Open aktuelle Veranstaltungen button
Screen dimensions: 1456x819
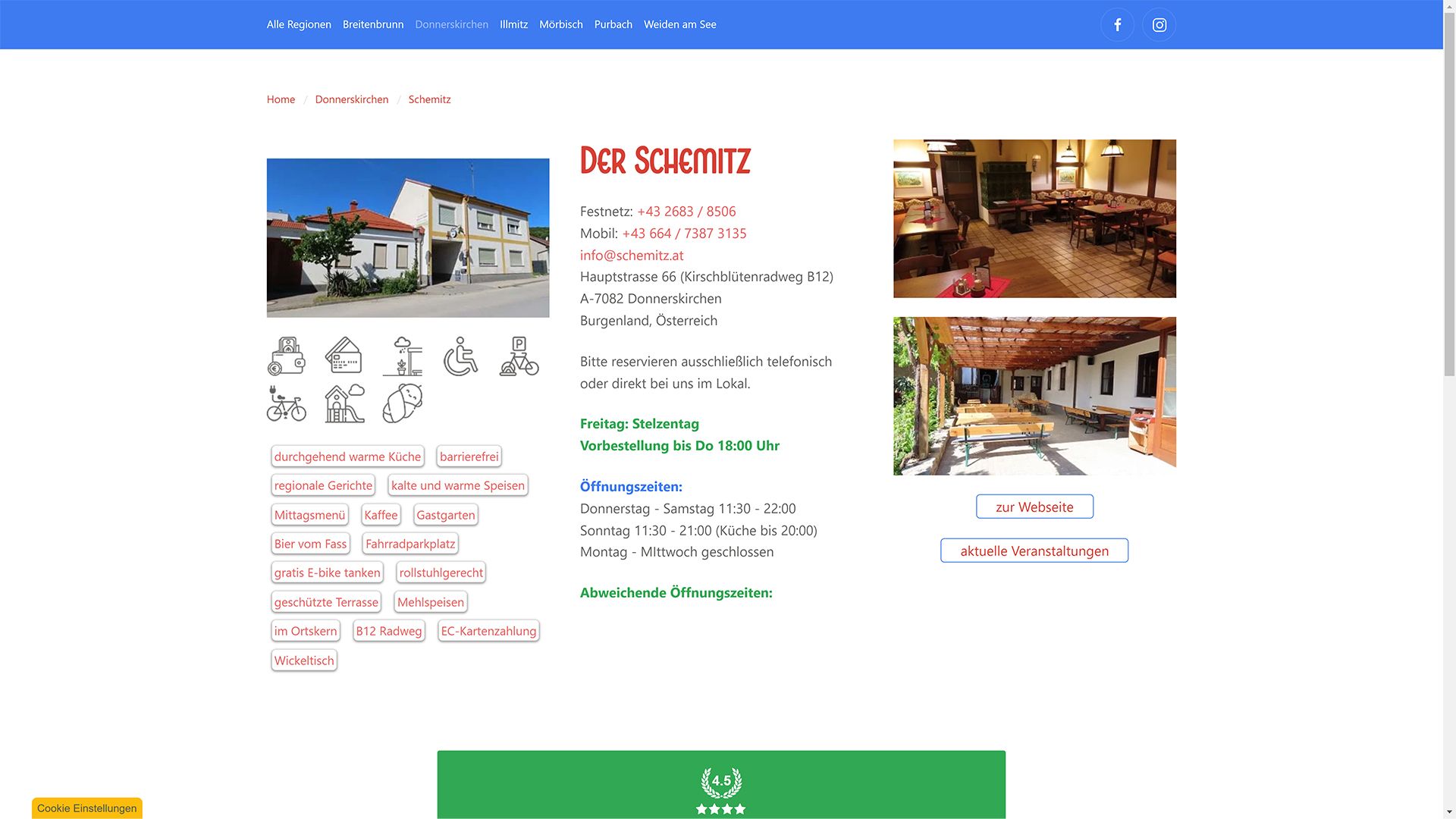coord(1034,551)
